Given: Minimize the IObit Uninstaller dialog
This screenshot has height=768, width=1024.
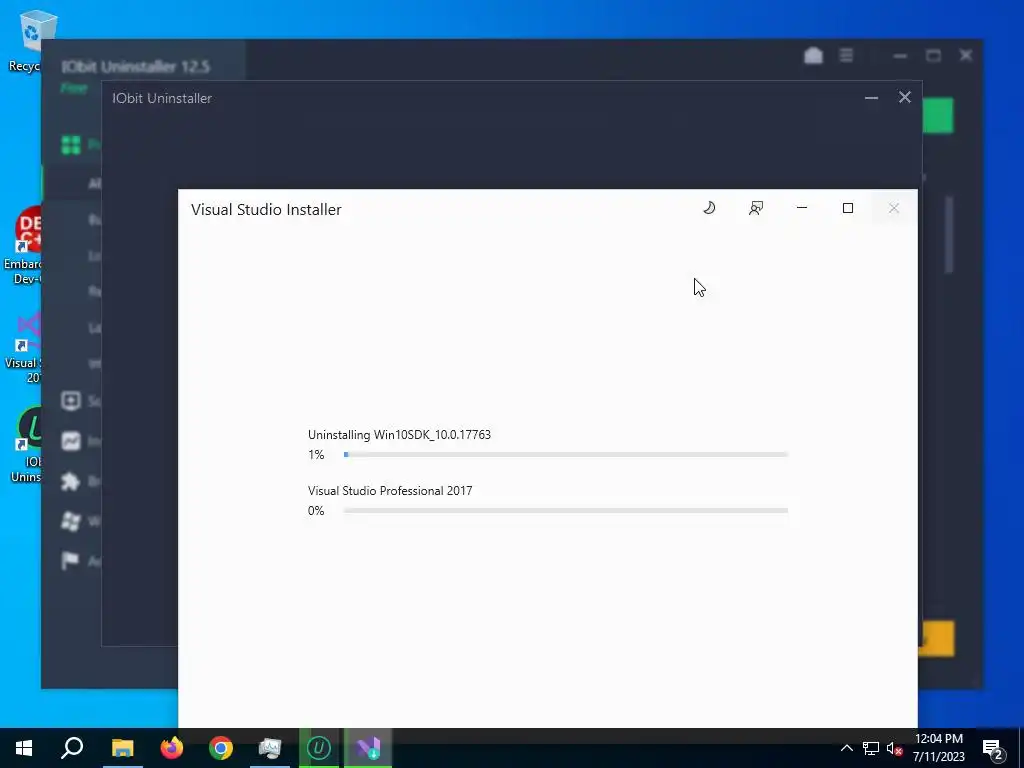Looking at the screenshot, I should [x=871, y=98].
